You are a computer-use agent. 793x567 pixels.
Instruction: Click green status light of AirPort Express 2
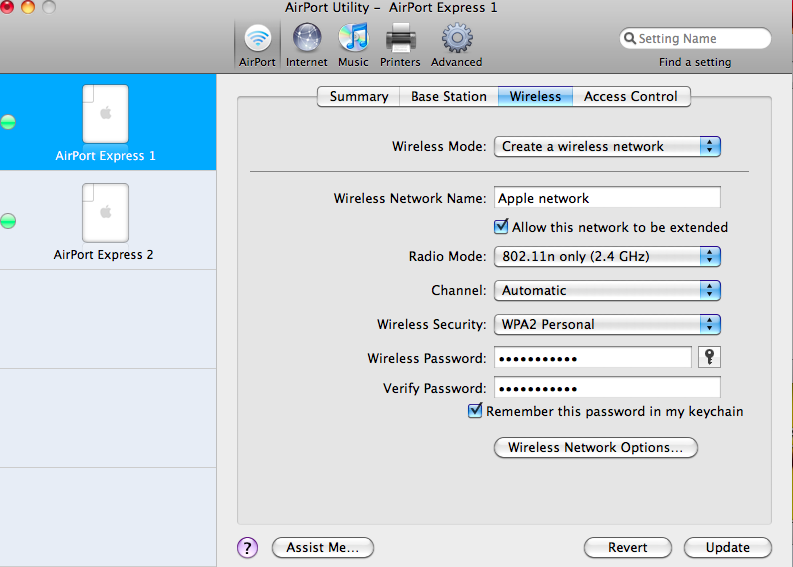[8, 221]
